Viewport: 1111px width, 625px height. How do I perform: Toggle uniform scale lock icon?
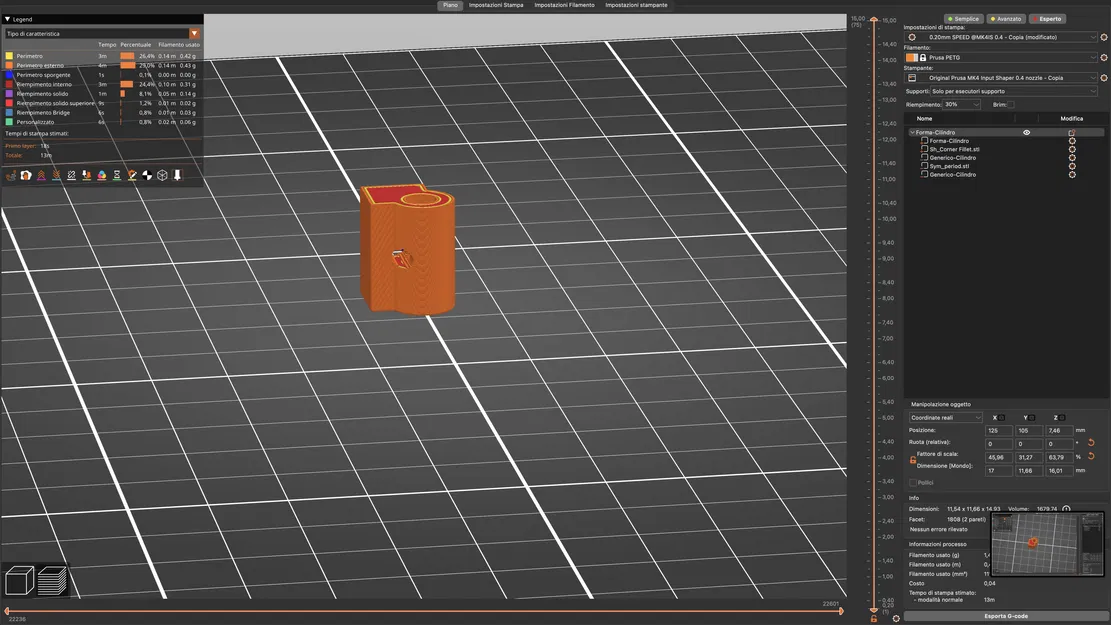click(x=913, y=460)
